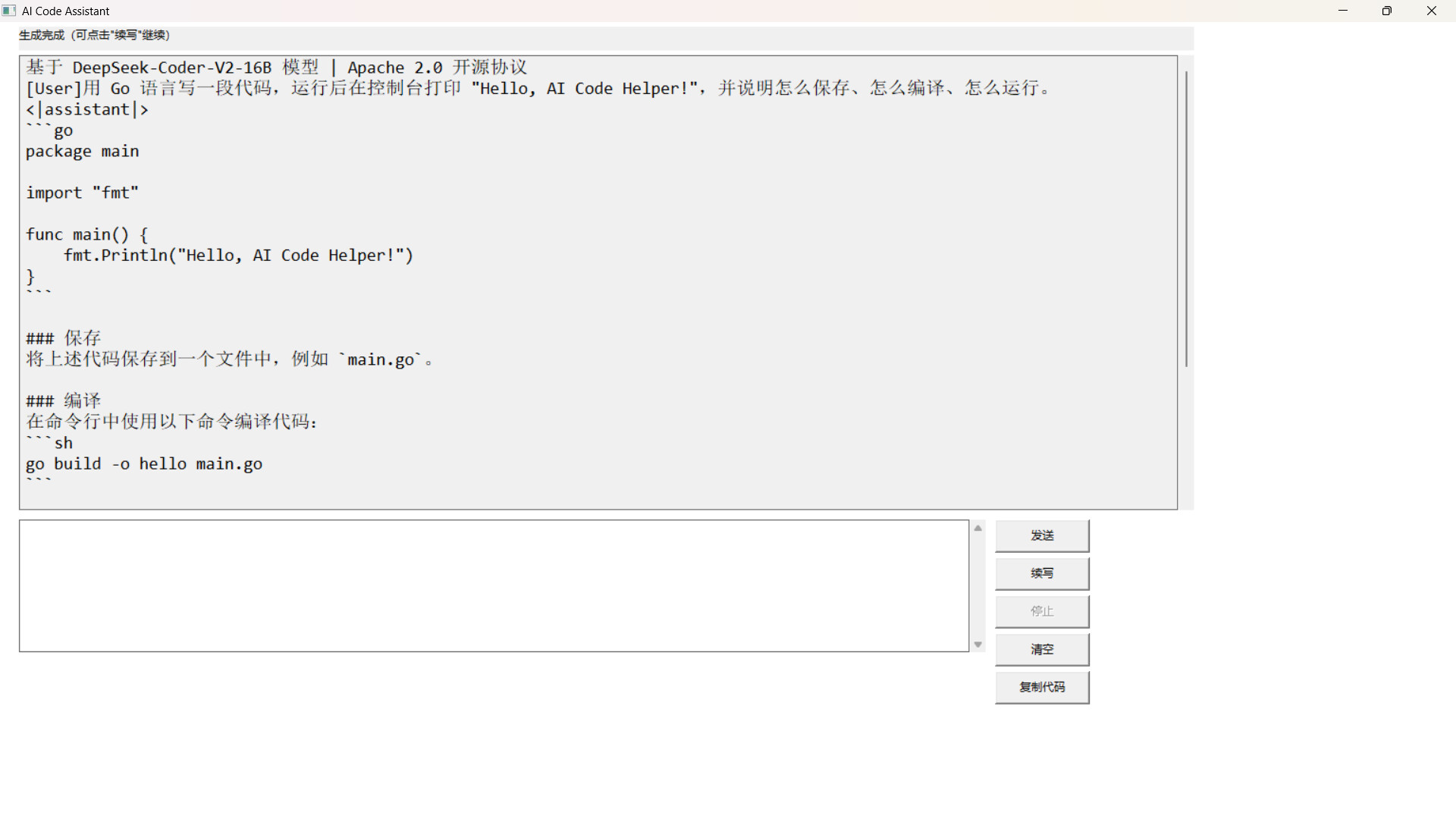
Task: Click the window title bar text
Action: [66, 11]
